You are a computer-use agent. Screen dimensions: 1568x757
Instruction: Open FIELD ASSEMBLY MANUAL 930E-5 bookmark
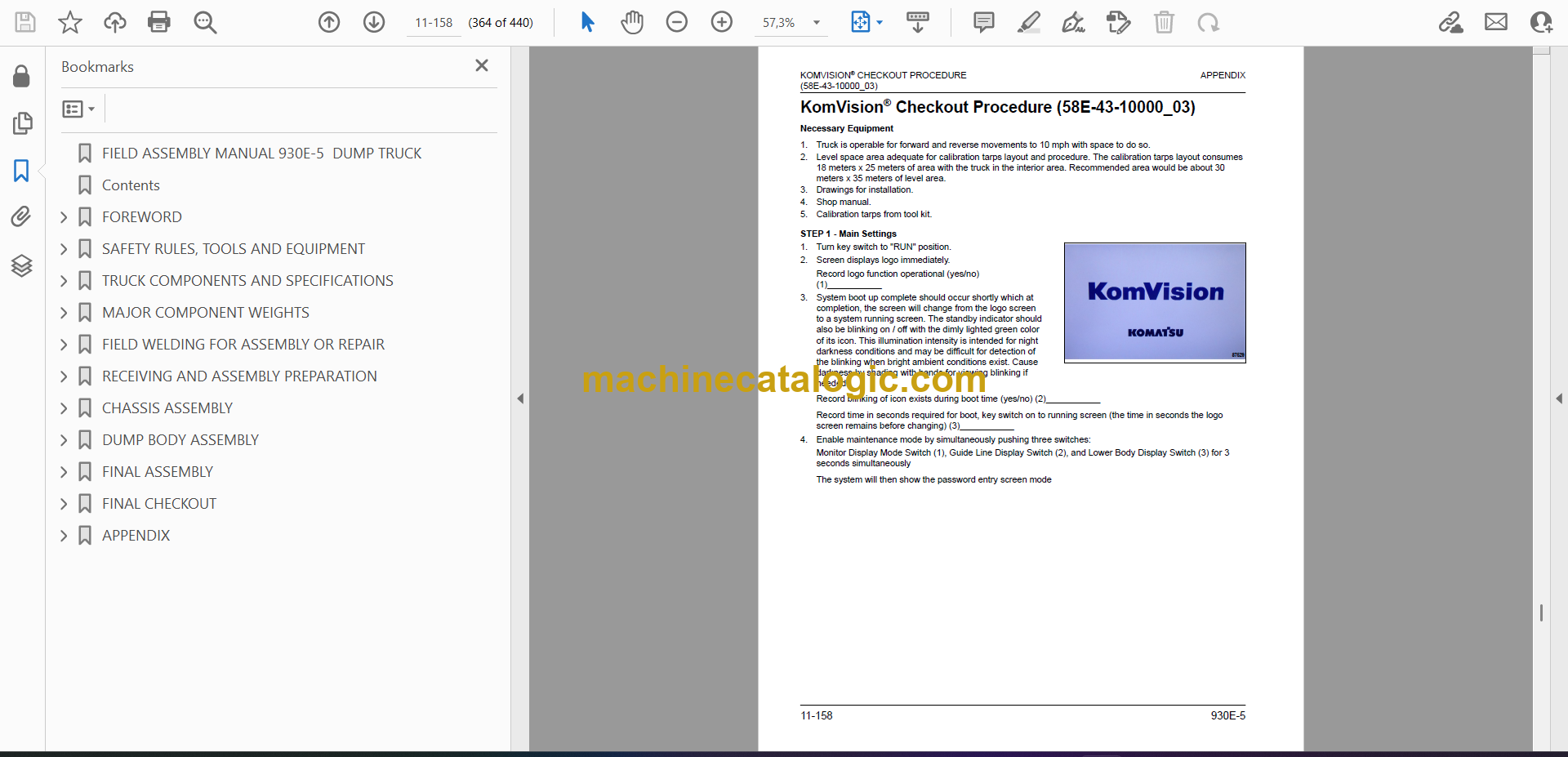point(261,154)
